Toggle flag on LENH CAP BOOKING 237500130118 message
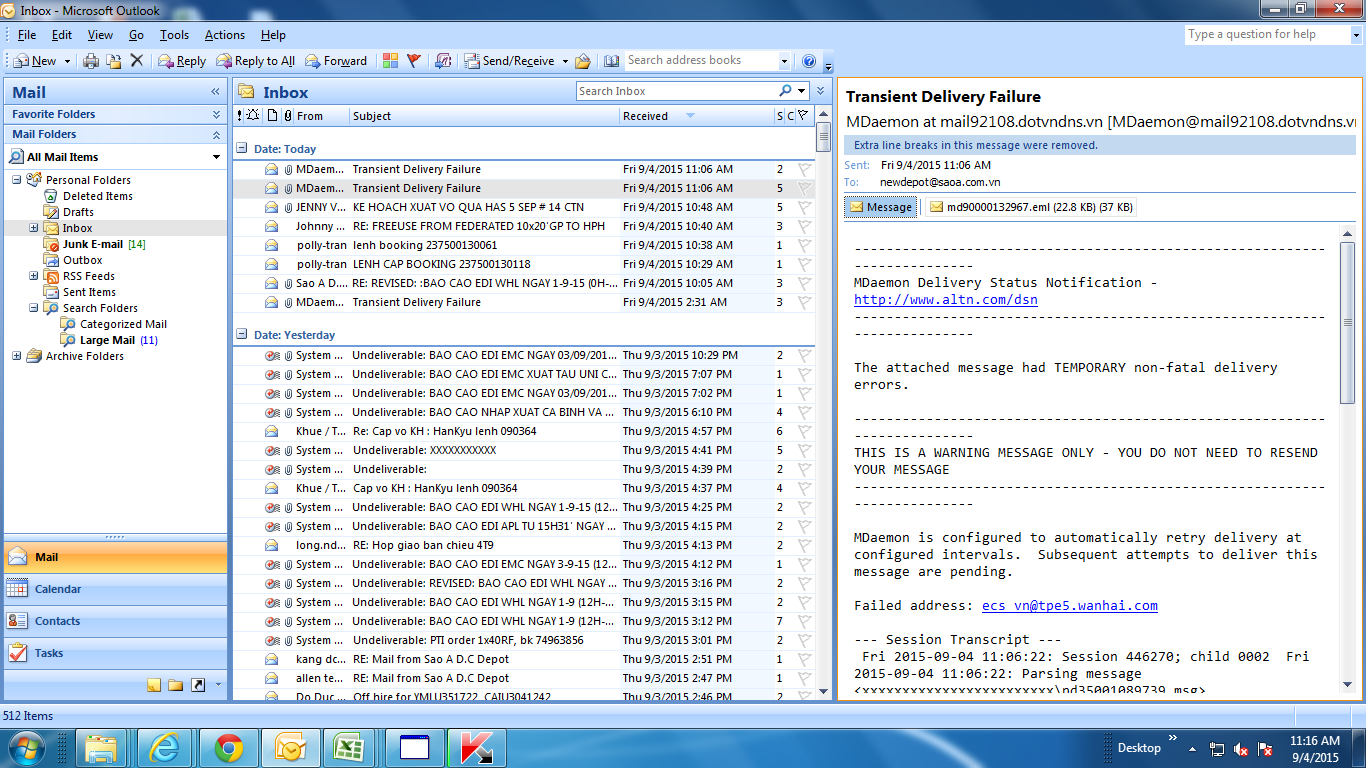 803,264
